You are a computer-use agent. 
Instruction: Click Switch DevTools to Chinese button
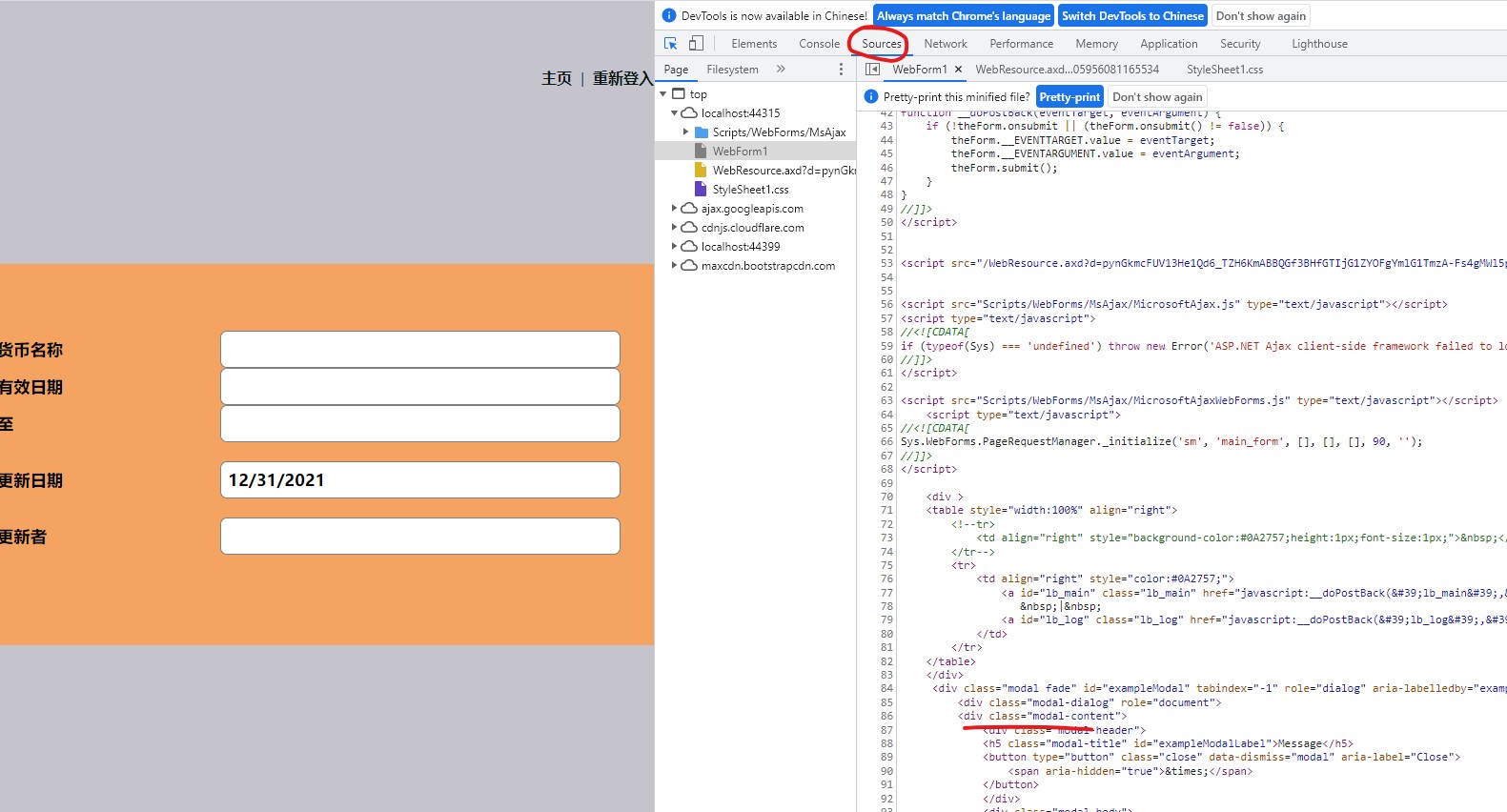pyautogui.click(x=1132, y=15)
